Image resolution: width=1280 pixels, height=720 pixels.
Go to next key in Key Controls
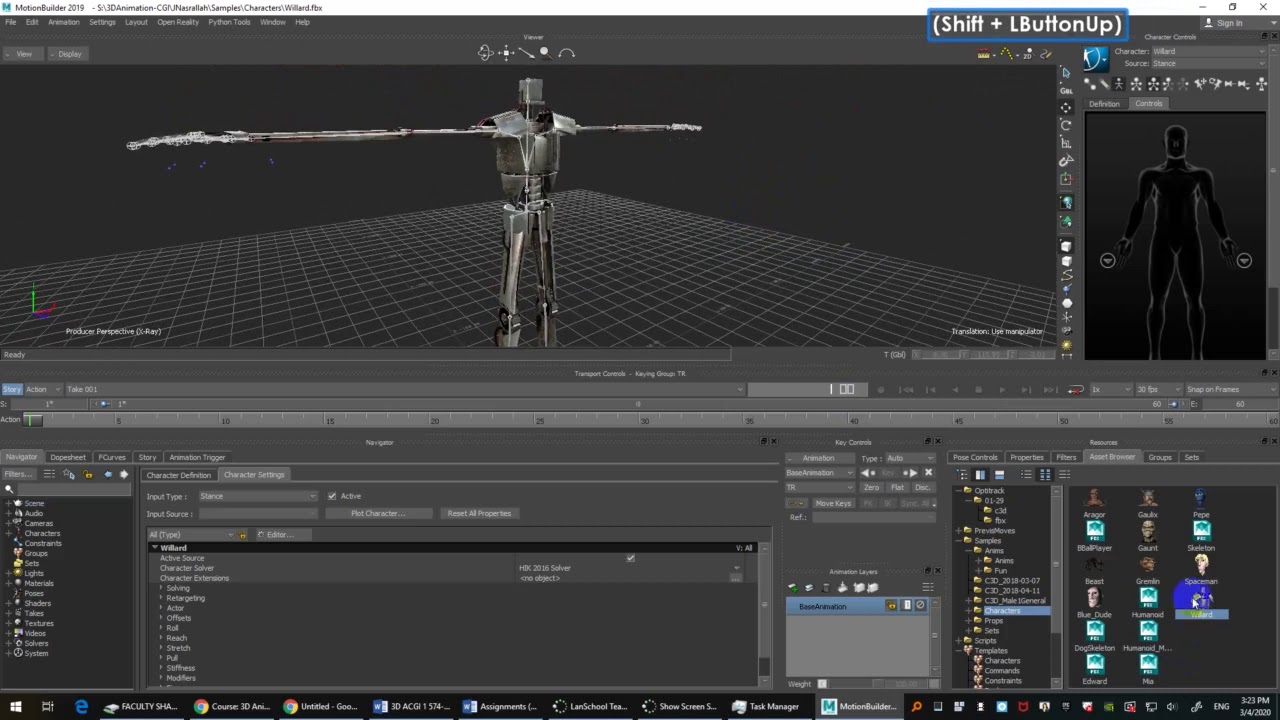point(912,473)
